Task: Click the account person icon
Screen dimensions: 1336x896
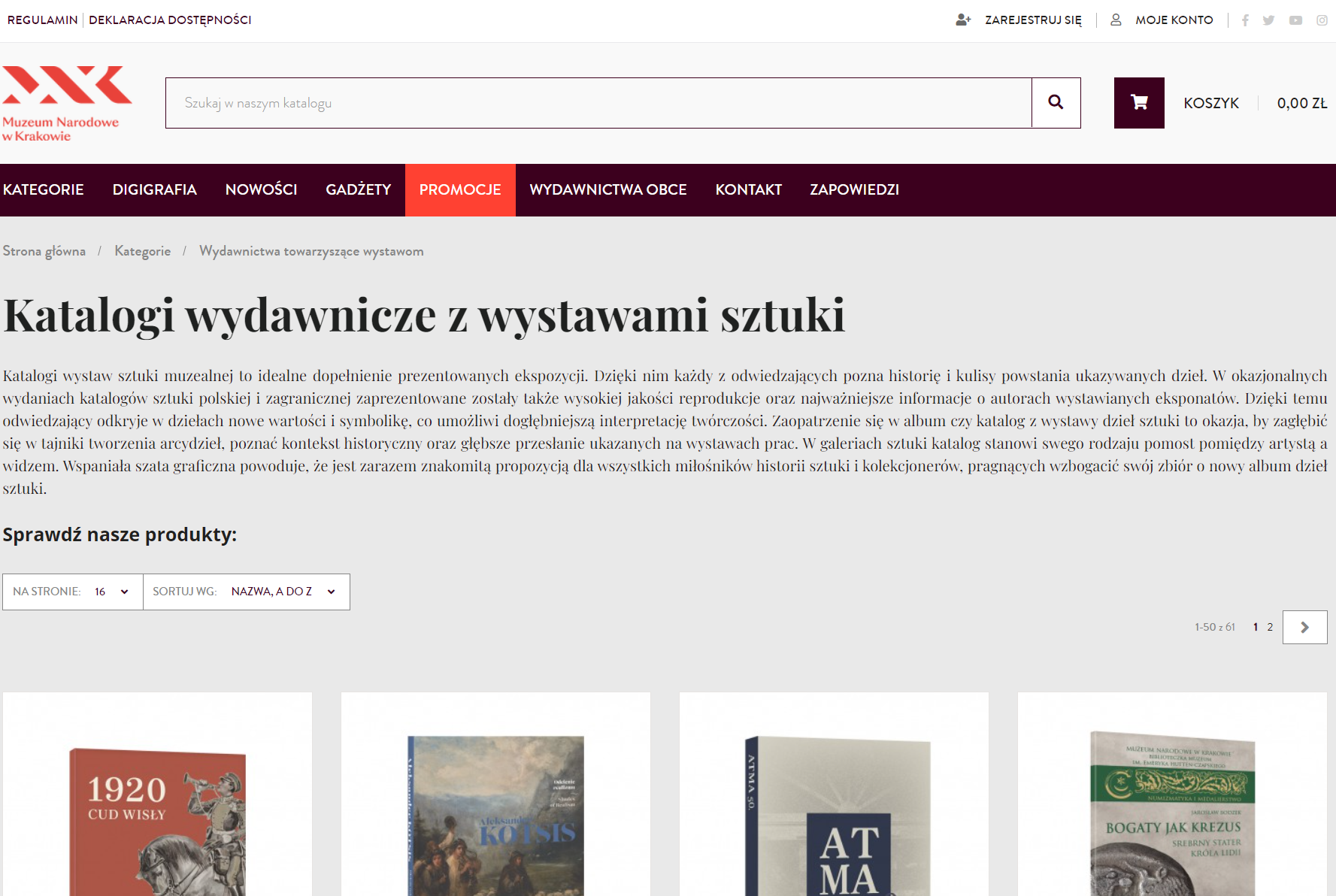Action: (1116, 20)
